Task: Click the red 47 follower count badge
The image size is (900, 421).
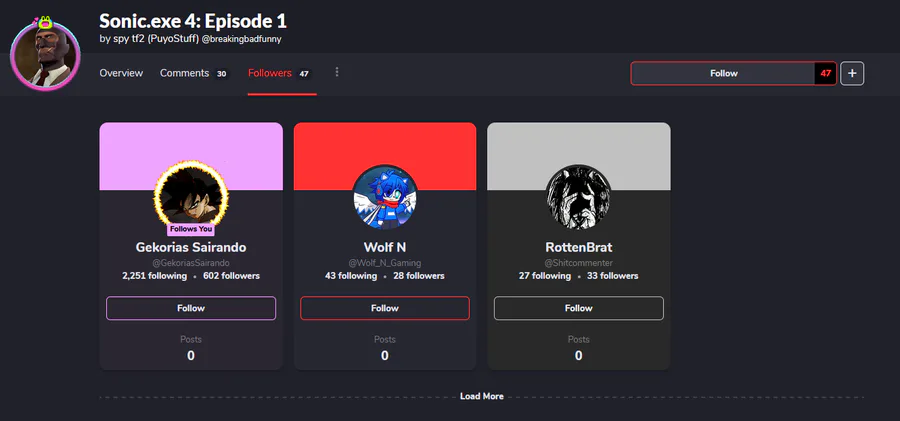Action: (825, 74)
